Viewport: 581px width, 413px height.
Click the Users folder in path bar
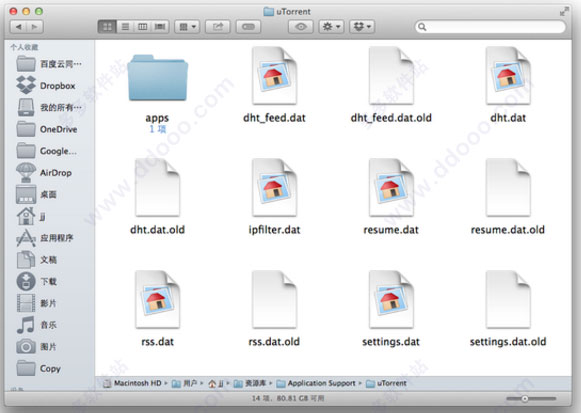pyautogui.click(x=184, y=383)
